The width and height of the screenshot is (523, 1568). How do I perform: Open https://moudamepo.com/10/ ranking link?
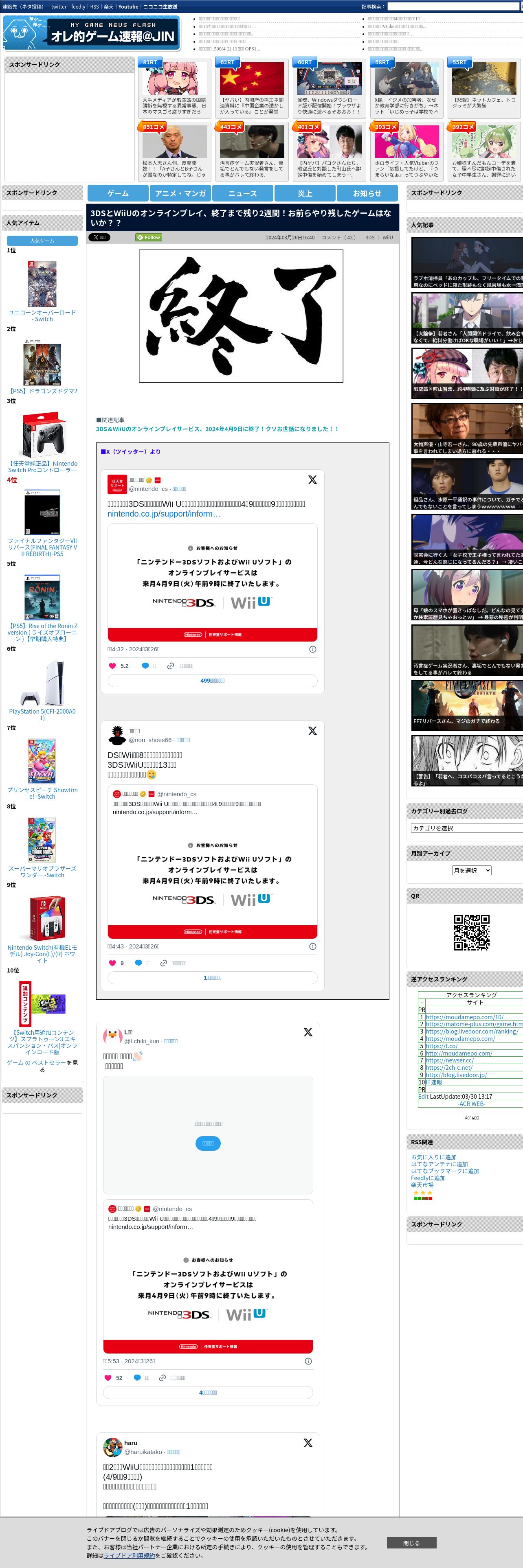pos(465,1017)
